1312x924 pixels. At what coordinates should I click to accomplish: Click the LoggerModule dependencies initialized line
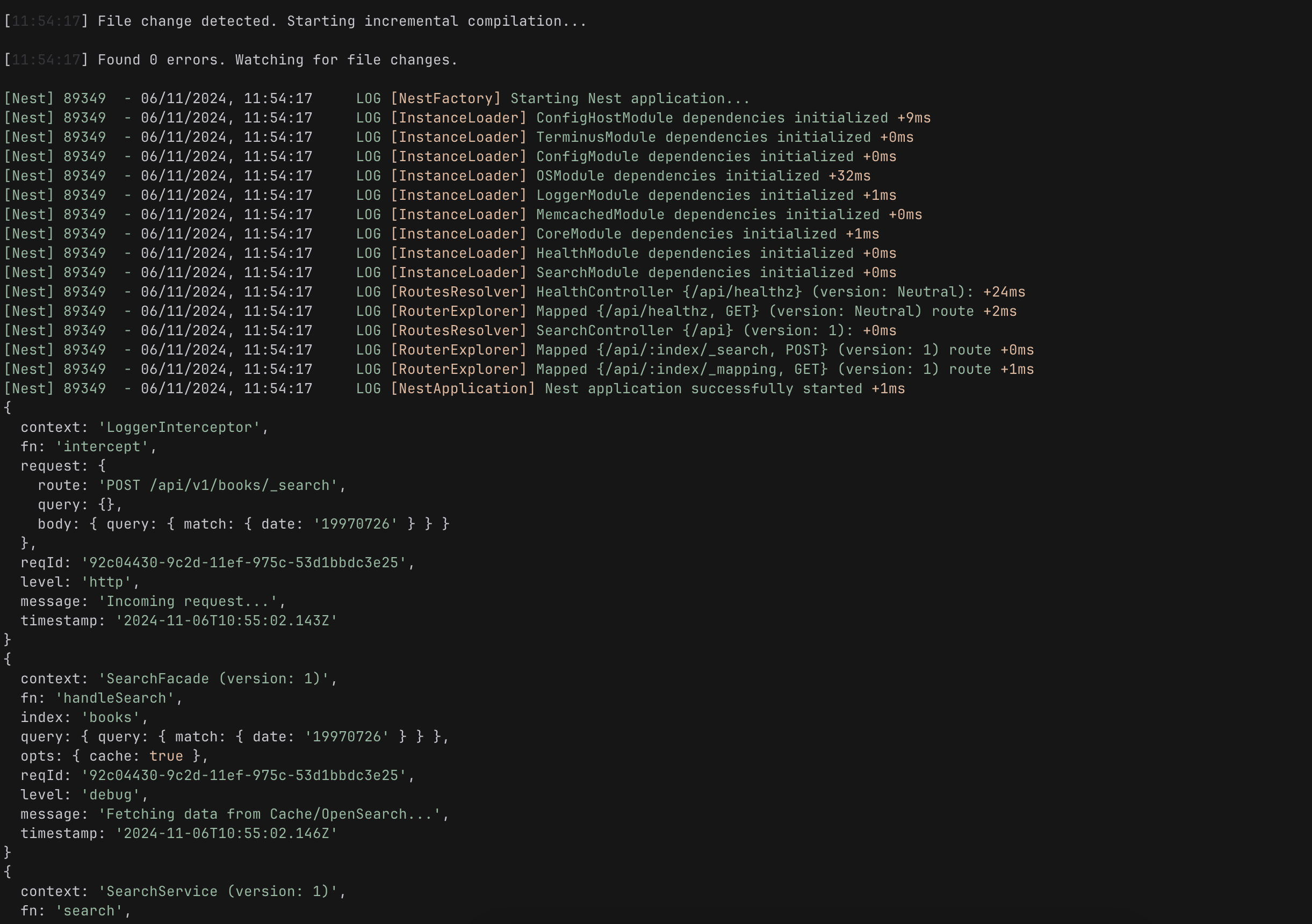pyautogui.click(x=450, y=196)
